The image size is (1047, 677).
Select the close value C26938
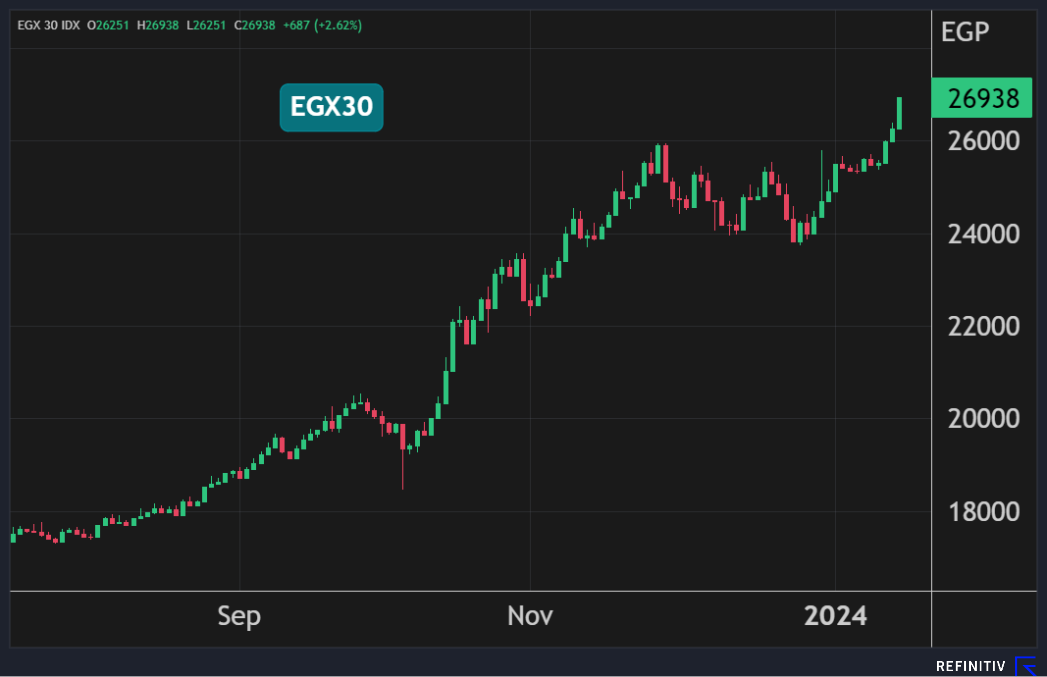pyautogui.click(x=253, y=24)
